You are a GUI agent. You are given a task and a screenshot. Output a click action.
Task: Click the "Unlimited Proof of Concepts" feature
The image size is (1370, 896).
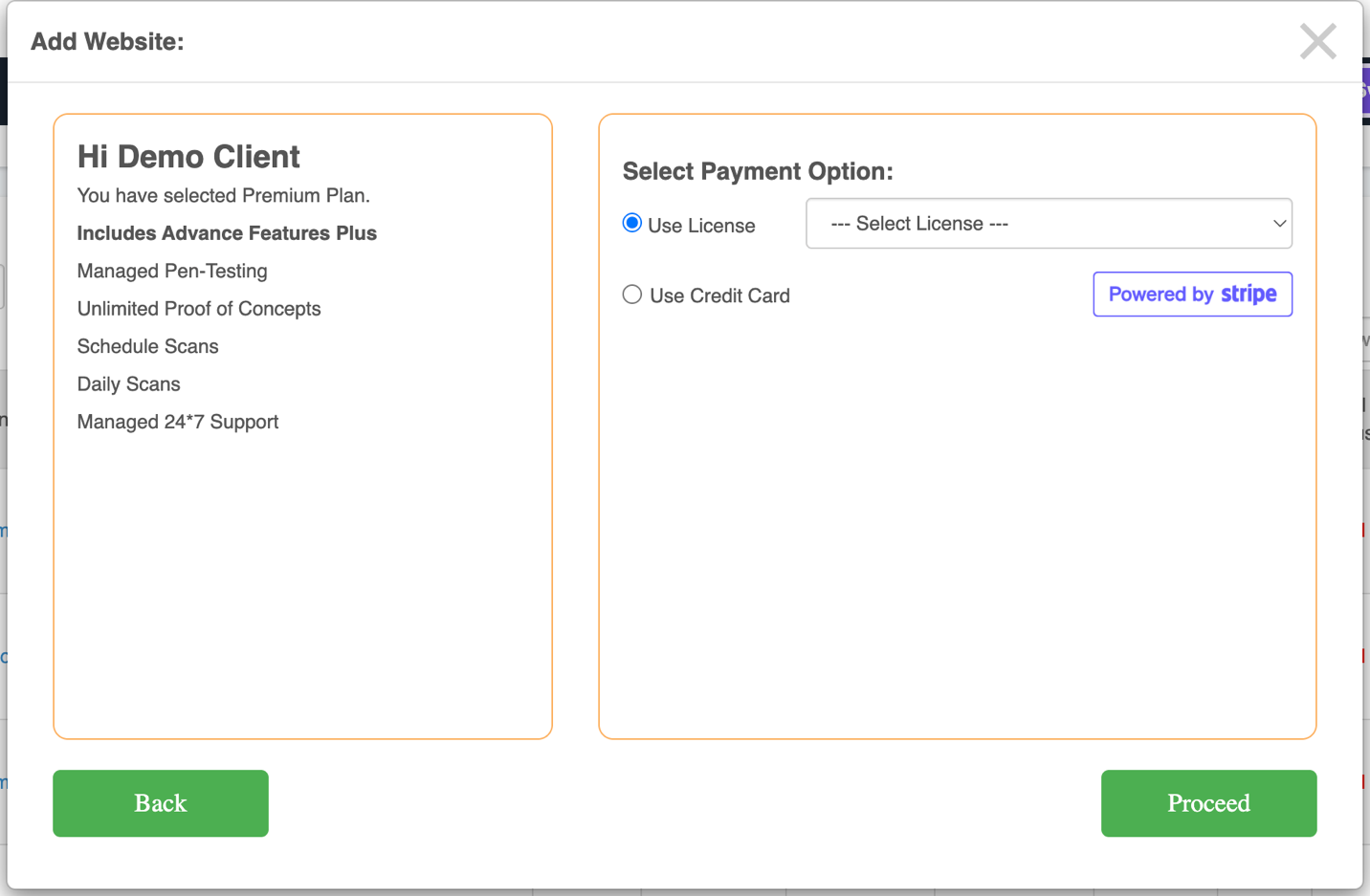pyautogui.click(x=199, y=309)
